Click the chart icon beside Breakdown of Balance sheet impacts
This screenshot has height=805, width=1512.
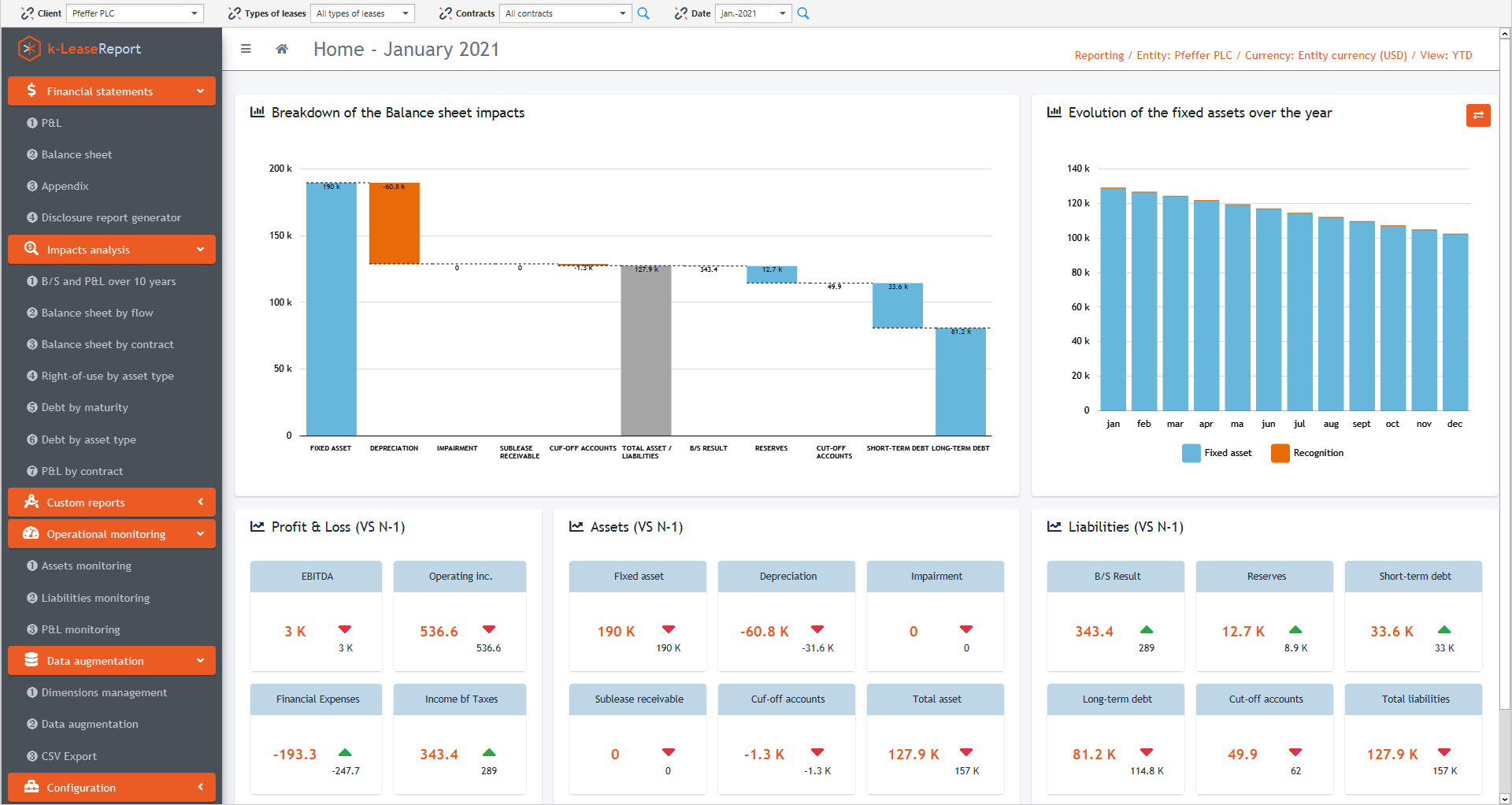pos(257,112)
